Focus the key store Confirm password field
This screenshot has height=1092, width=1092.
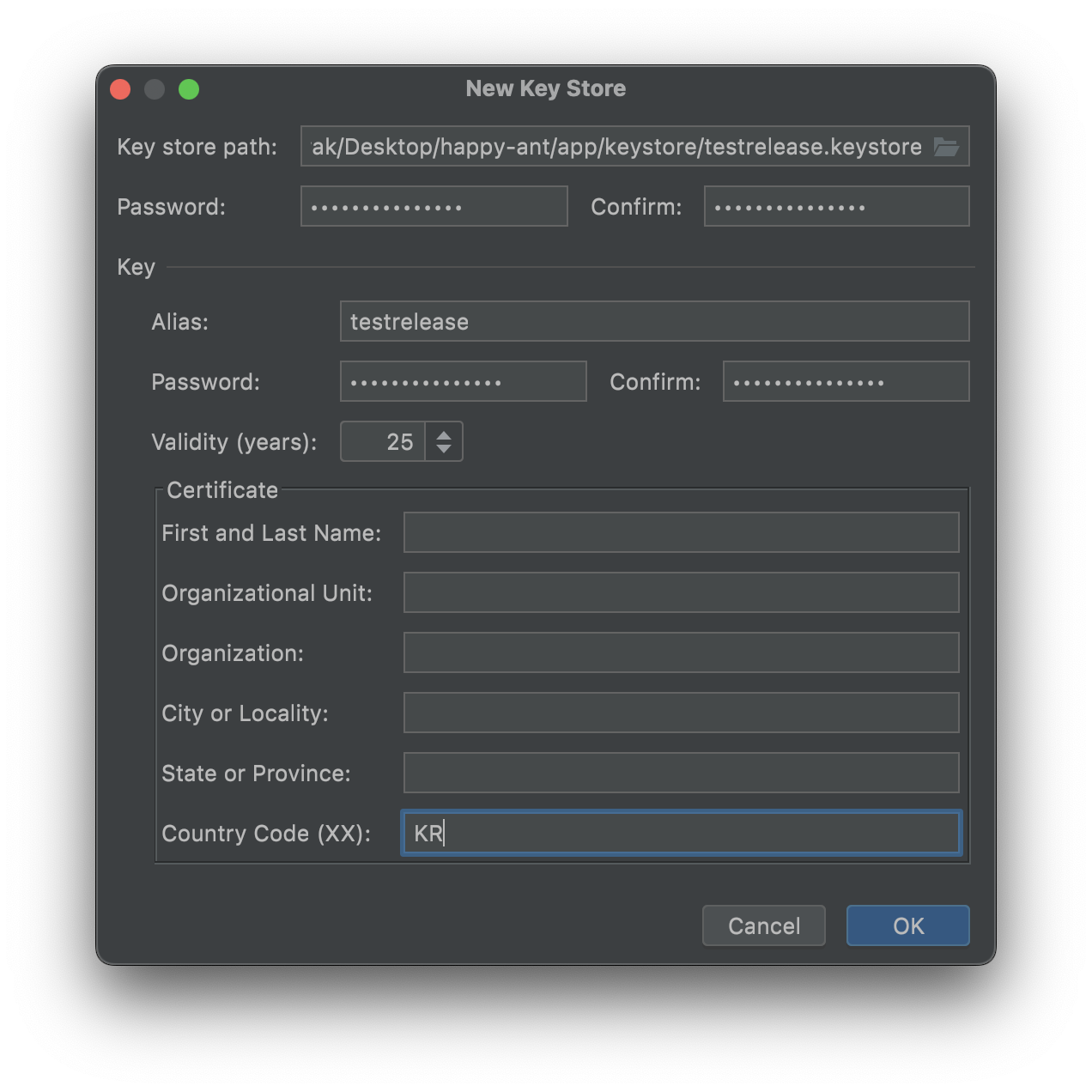837,207
